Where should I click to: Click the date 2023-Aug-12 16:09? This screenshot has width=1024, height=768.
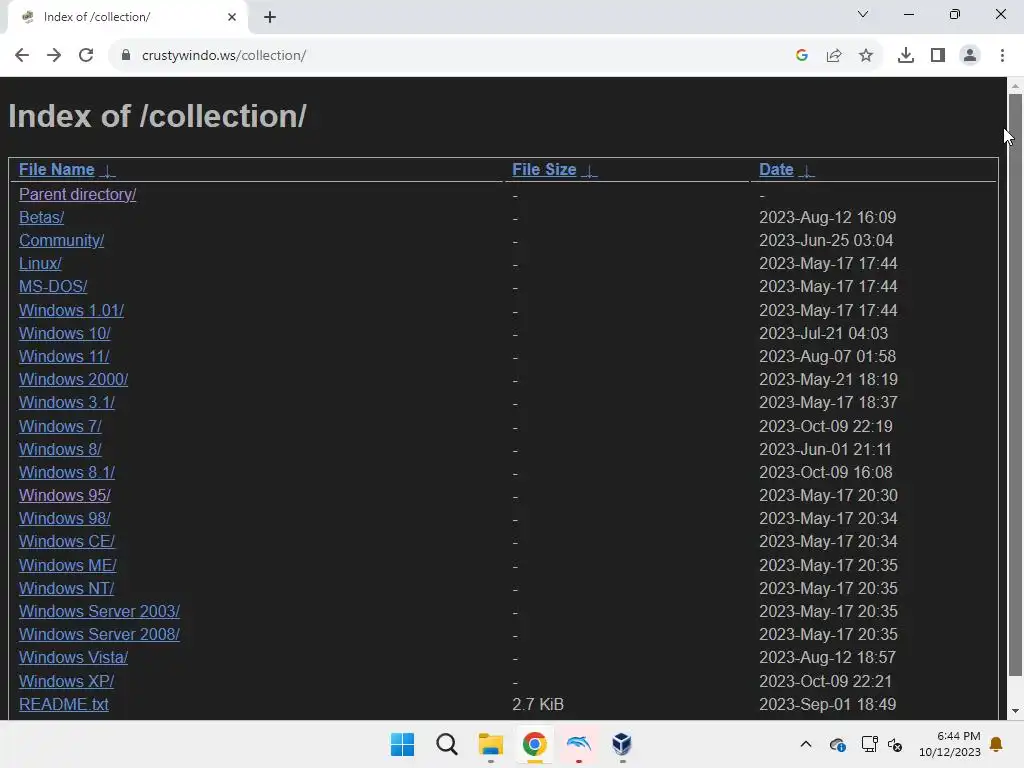pyautogui.click(x=827, y=217)
